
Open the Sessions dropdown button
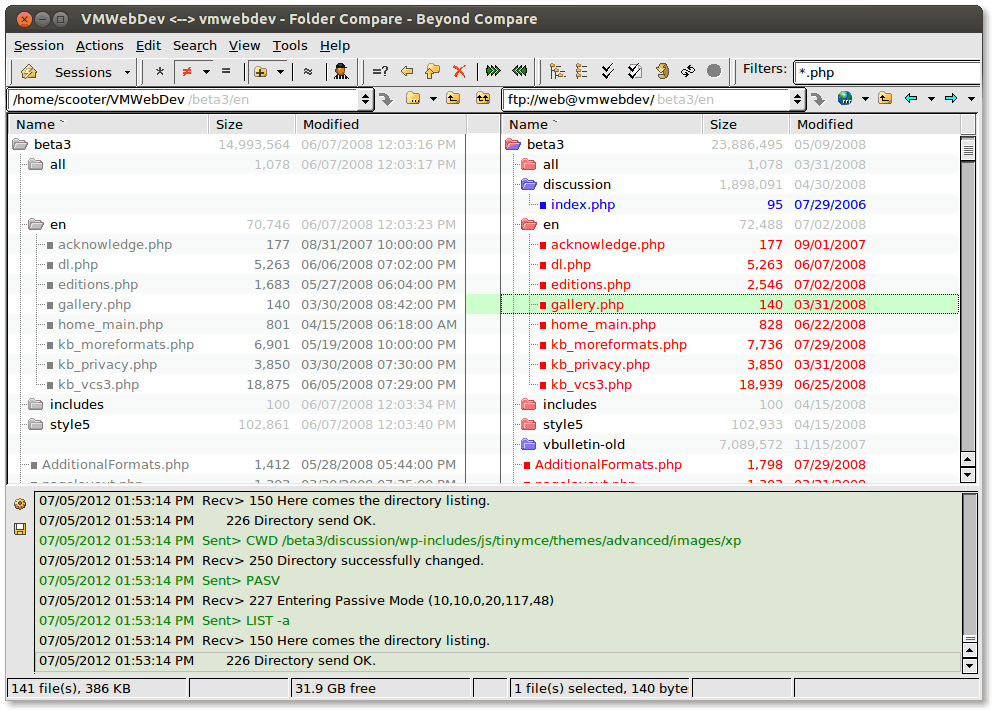[92, 72]
